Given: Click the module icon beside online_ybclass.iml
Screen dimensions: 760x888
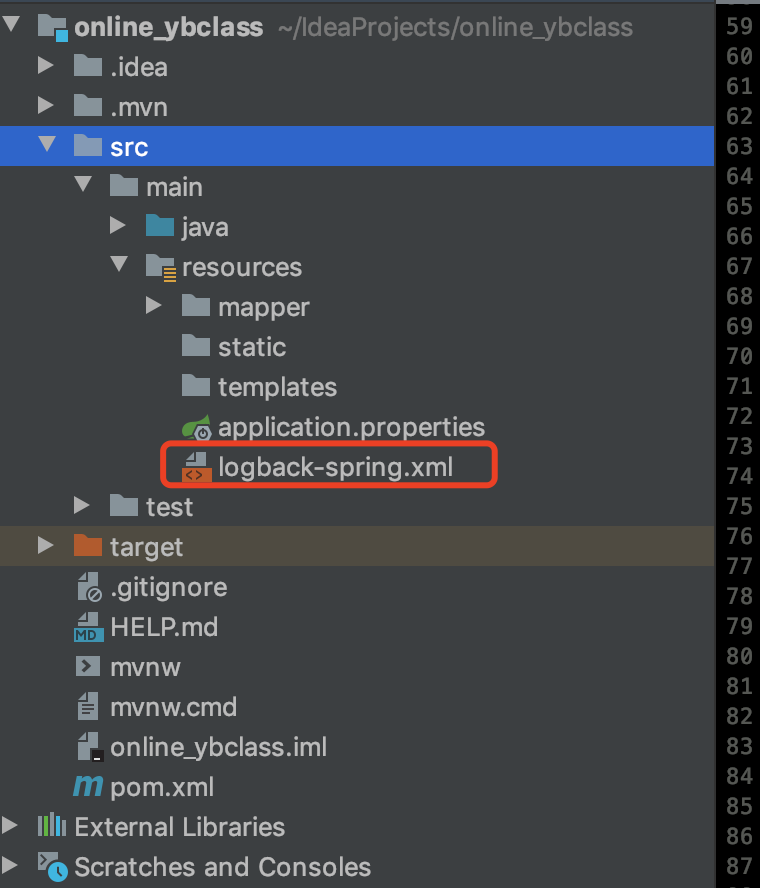Looking at the screenshot, I should click(88, 746).
